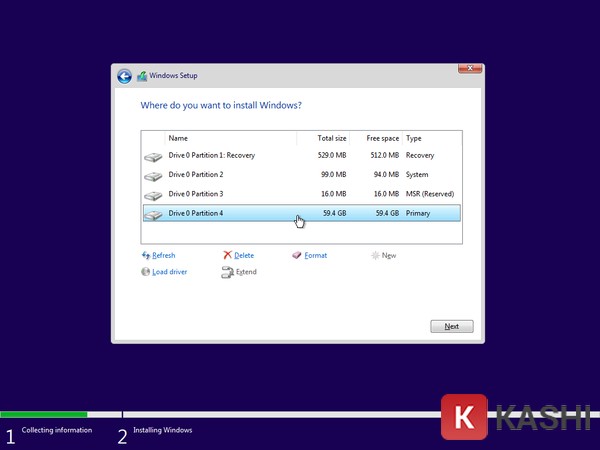Click the Refresh icon
This screenshot has width=600, height=450.
[x=147, y=255]
